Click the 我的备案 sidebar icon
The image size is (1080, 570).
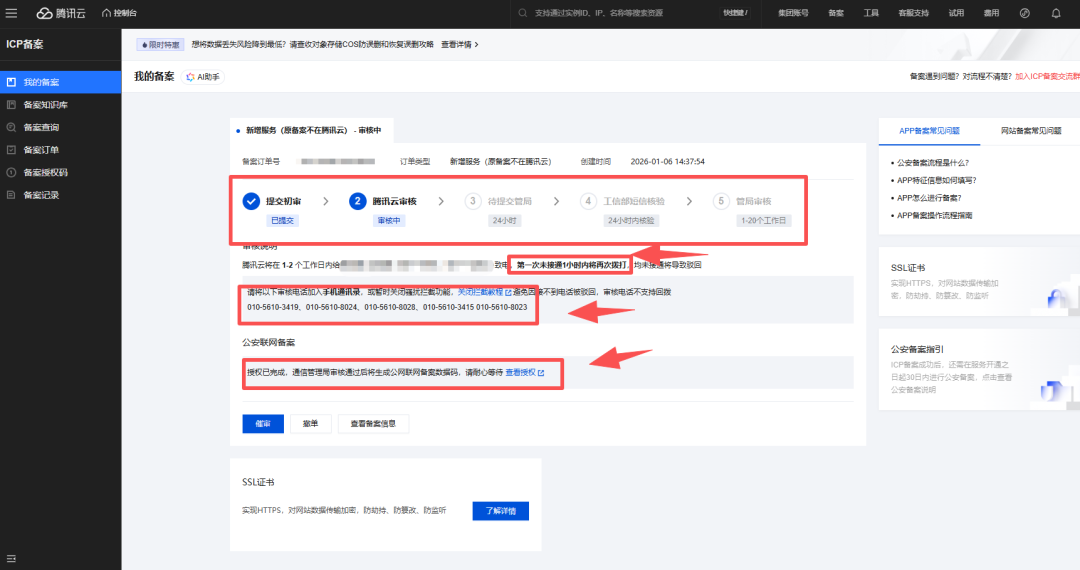click(x=11, y=82)
